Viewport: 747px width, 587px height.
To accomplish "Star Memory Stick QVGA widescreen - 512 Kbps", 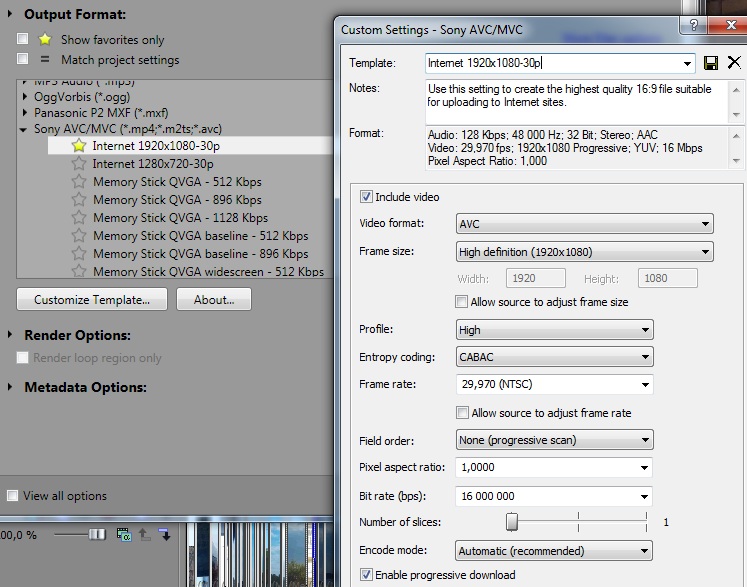I will 79,271.
